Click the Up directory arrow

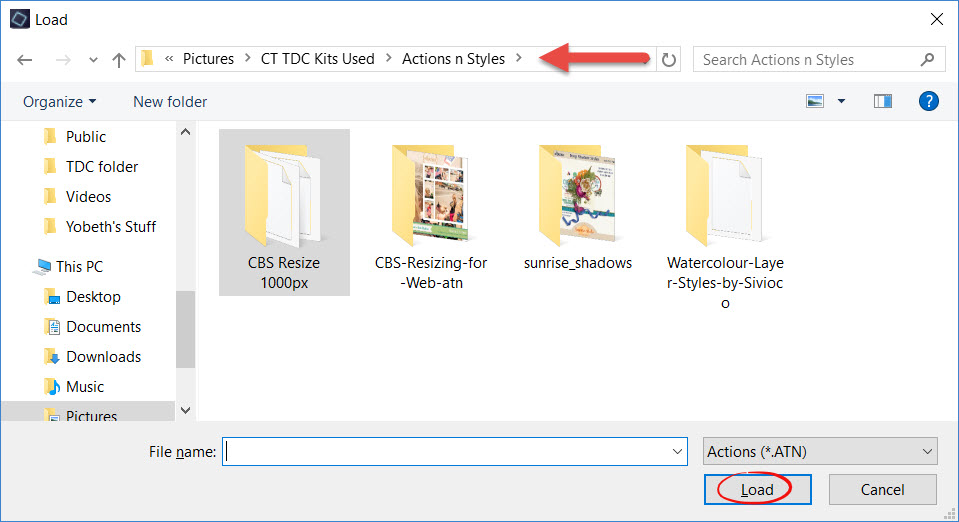[119, 60]
